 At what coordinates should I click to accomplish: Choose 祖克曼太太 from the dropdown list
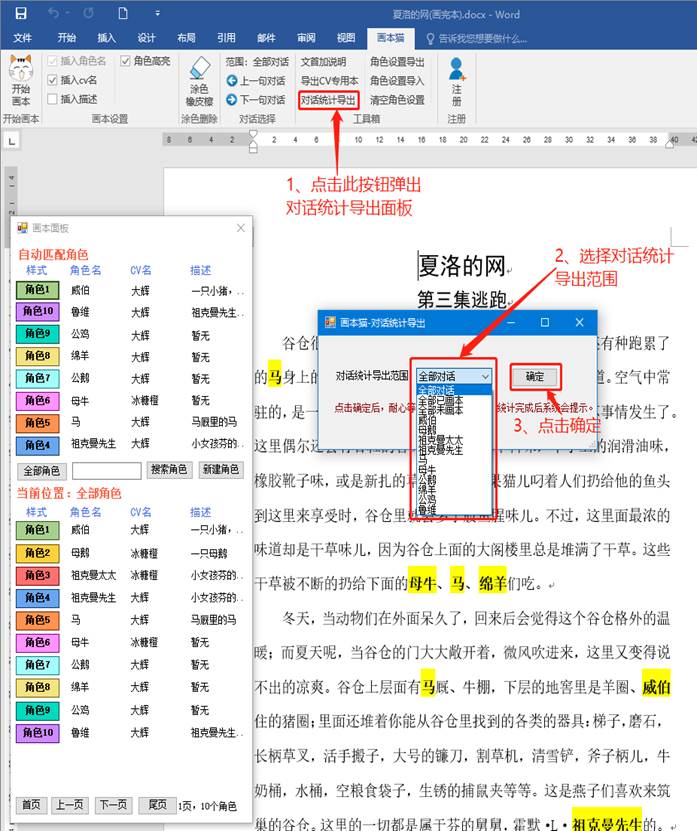[454, 440]
